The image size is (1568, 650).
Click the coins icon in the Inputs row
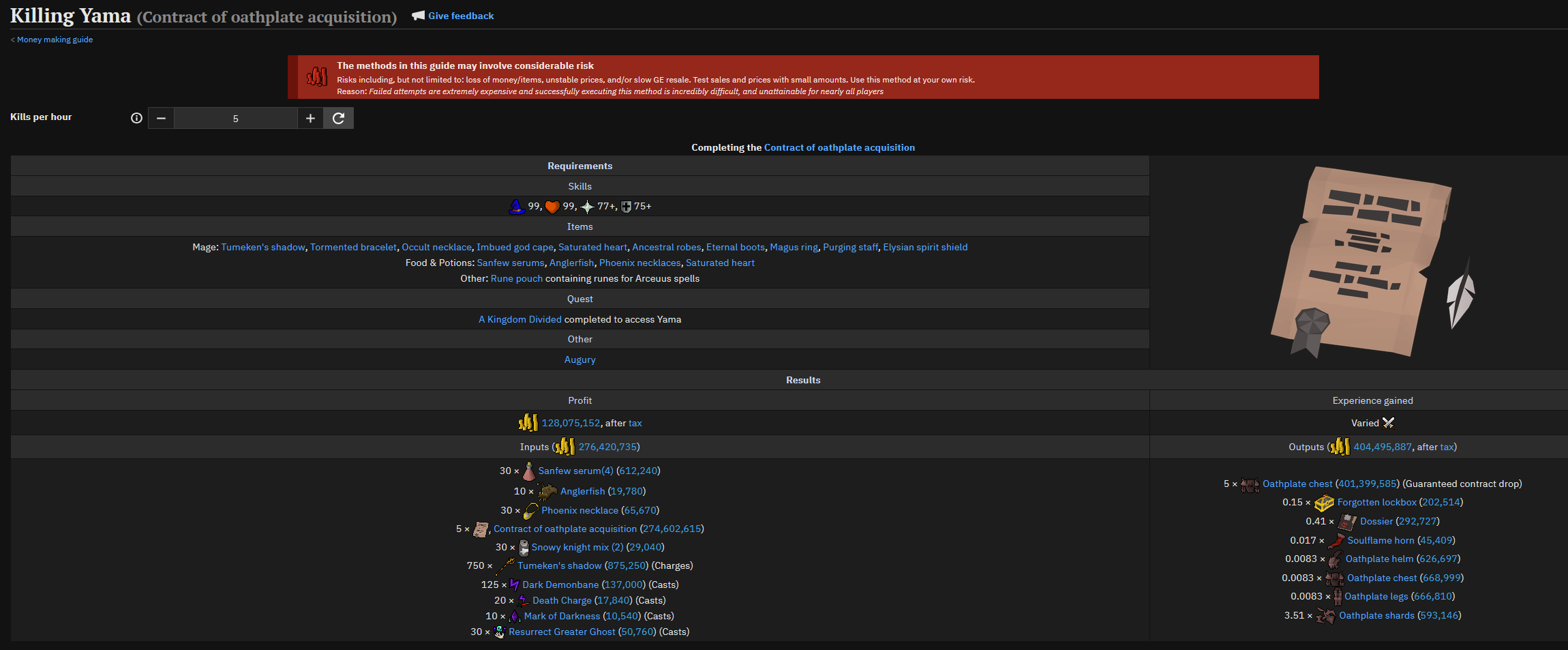tap(564, 447)
